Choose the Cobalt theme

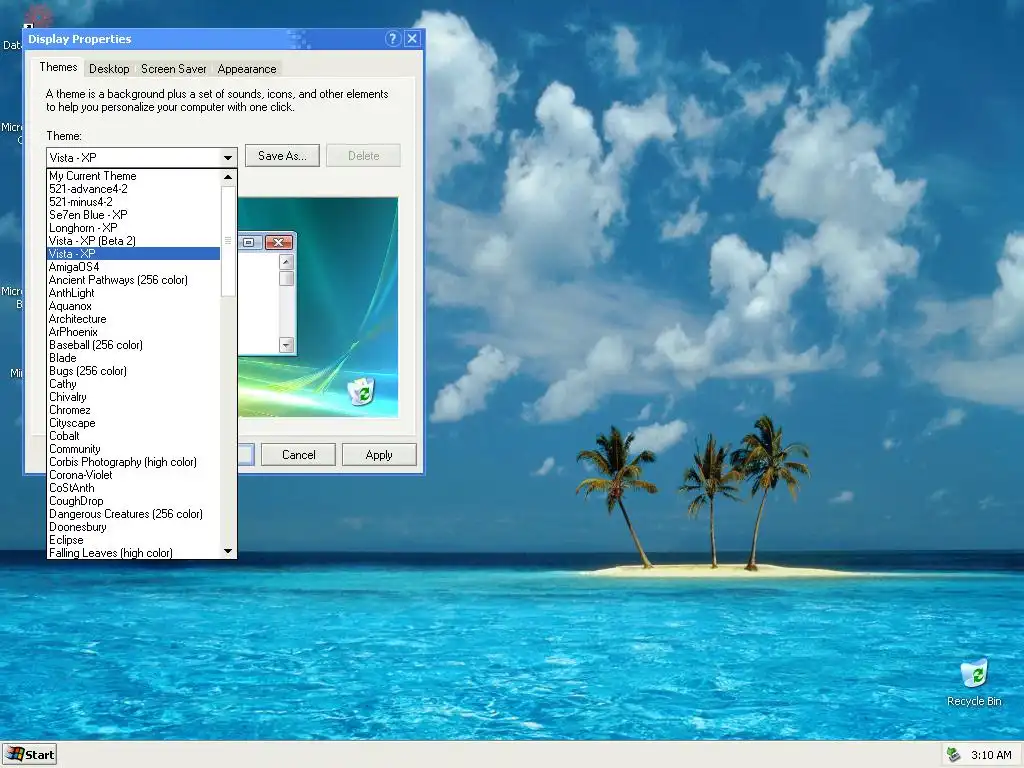coord(134,436)
